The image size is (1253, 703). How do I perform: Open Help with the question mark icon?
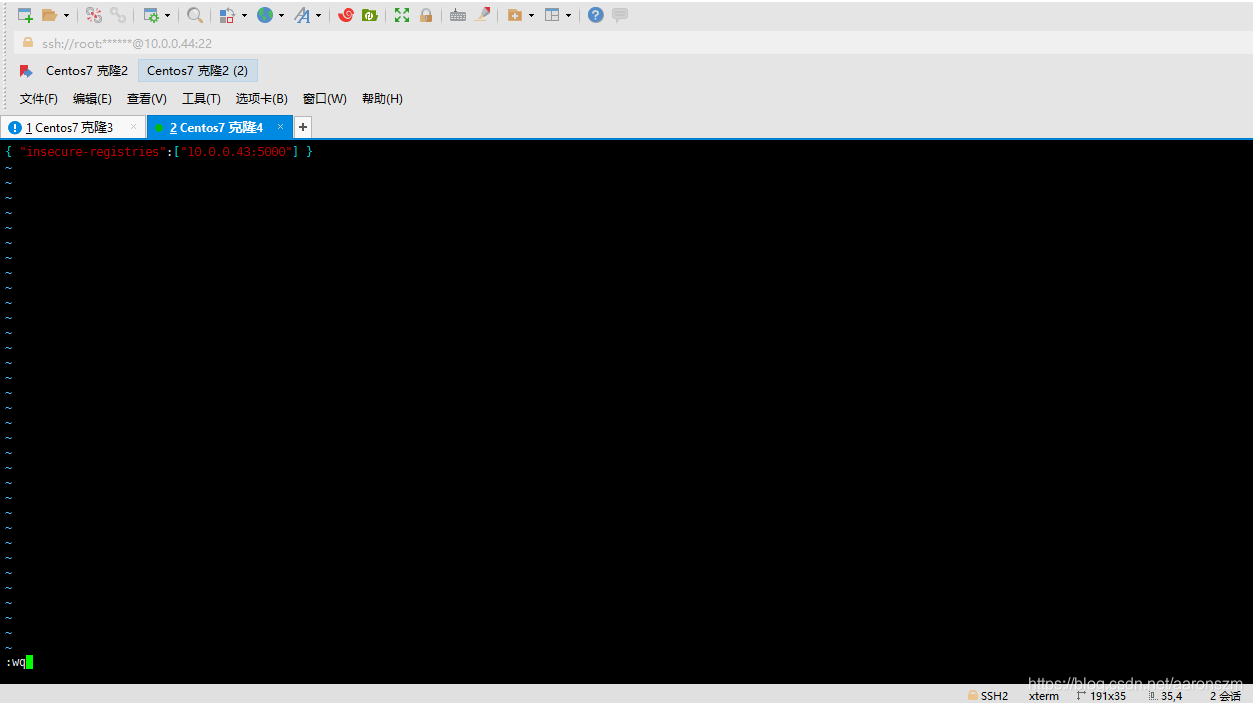(x=596, y=15)
